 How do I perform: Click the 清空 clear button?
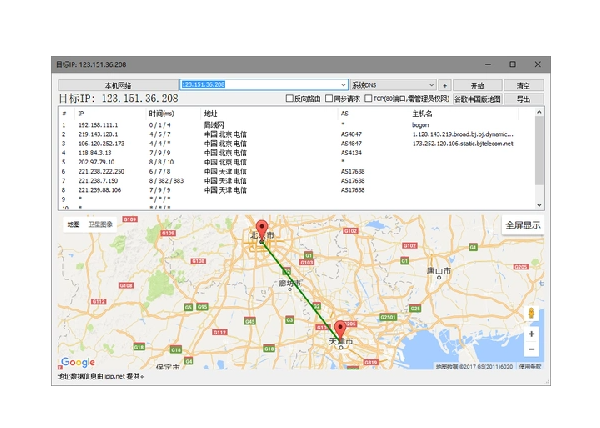point(523,85)
